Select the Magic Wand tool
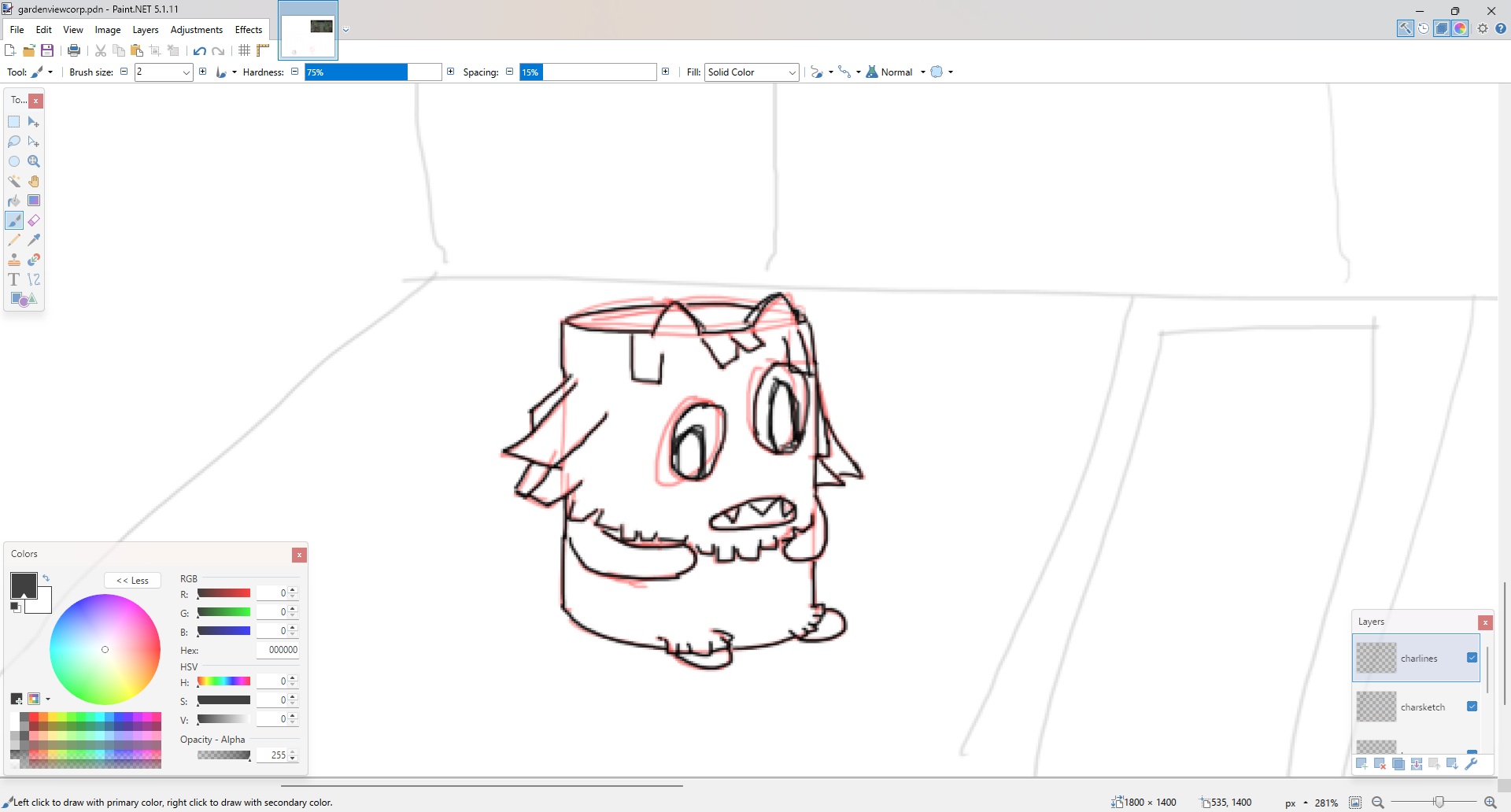 (14, 181)
